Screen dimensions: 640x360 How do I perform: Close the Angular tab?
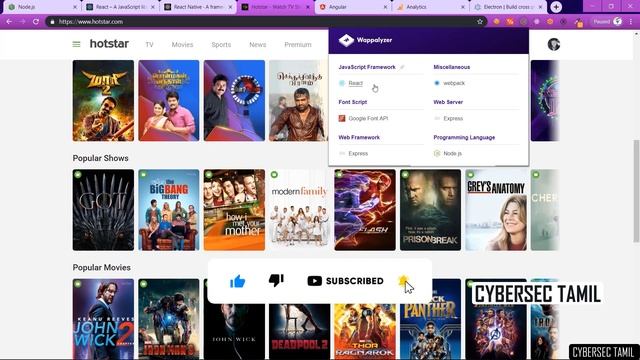[x=385, y=7]
